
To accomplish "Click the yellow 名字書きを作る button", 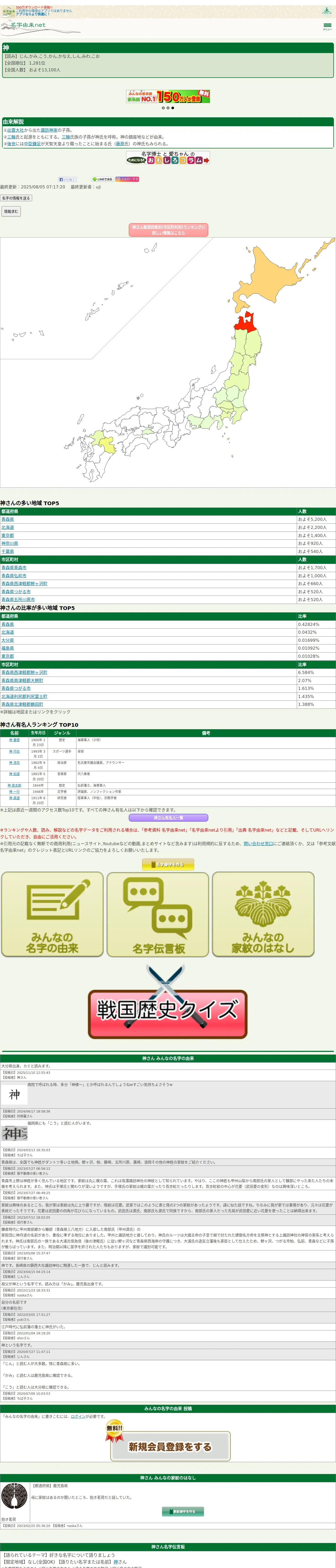I will 168,864.
